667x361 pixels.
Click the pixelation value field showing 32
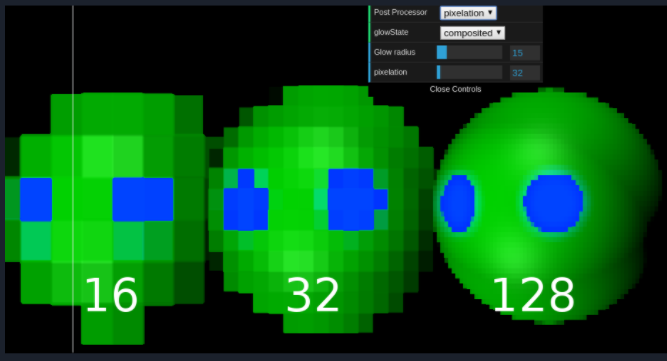[x=525, y=73]
